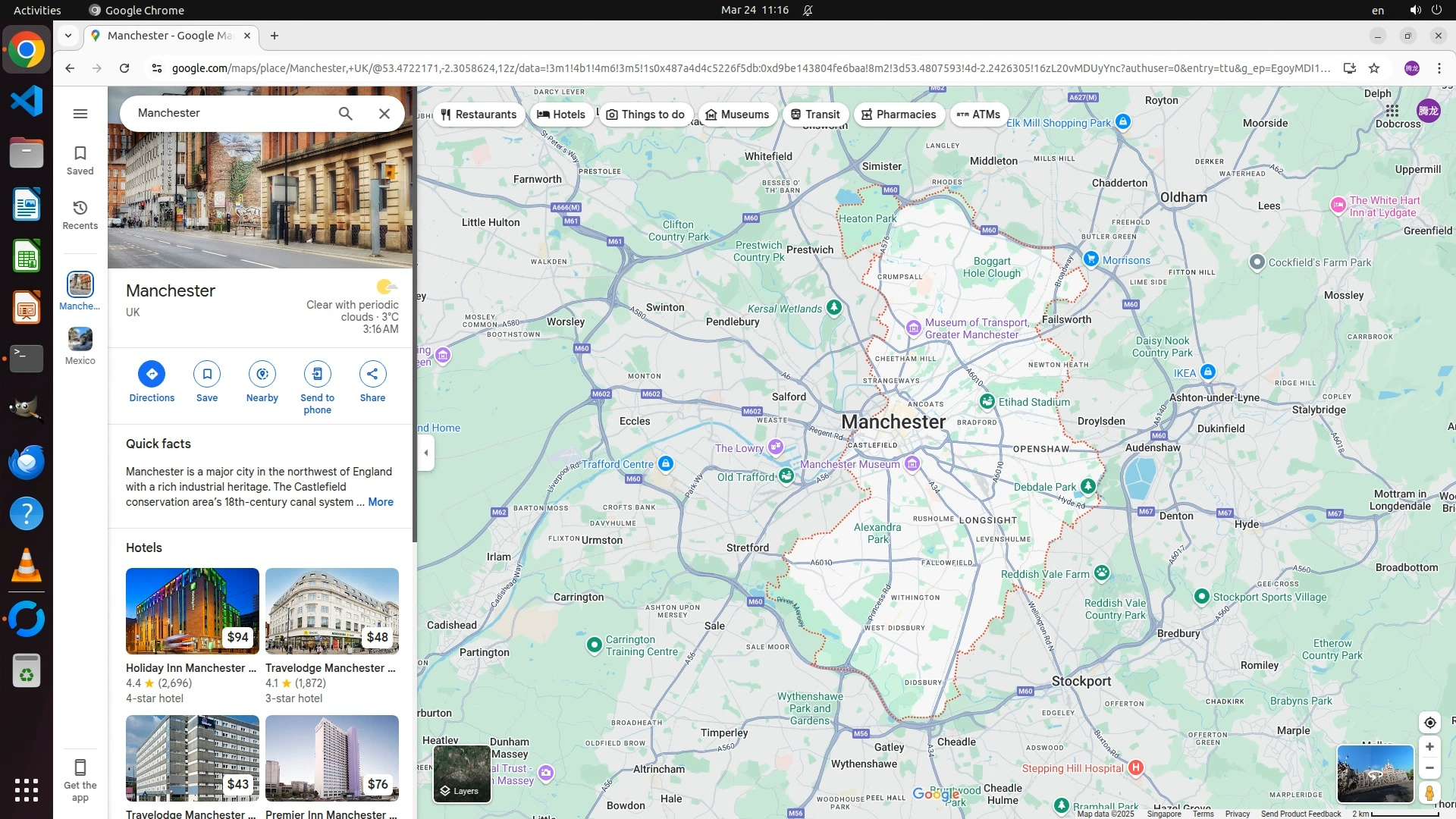
Task: Select the Museums category chip
Action: coord(737,115)
